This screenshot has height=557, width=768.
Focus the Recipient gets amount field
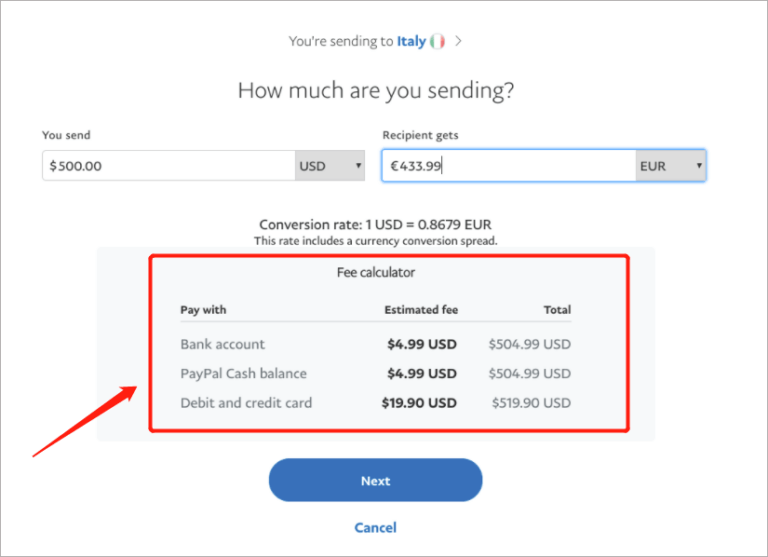point(507,166)
